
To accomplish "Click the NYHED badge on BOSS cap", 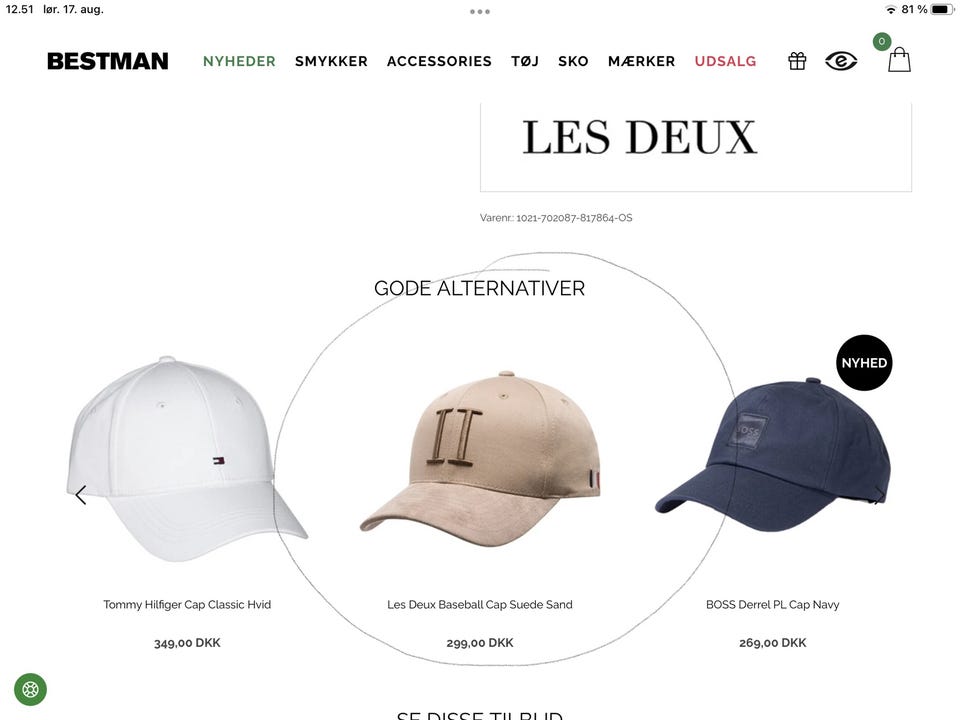I will (864, 362).
